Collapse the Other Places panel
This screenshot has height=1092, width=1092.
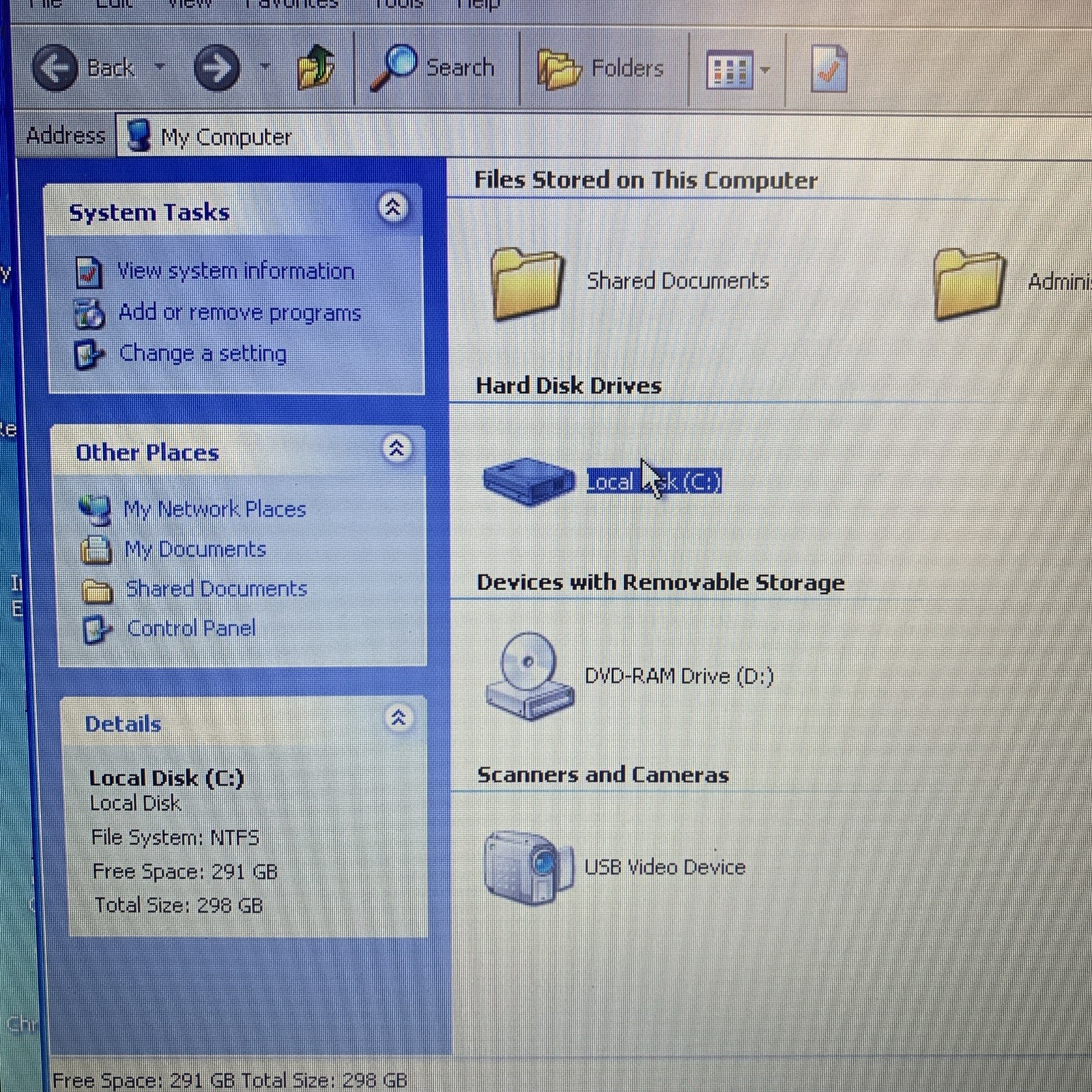click(x=397, y=449)
